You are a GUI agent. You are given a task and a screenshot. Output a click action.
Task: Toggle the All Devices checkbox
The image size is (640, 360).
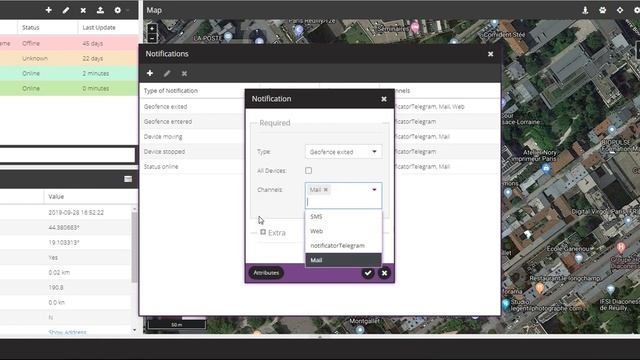click(309, 170)
